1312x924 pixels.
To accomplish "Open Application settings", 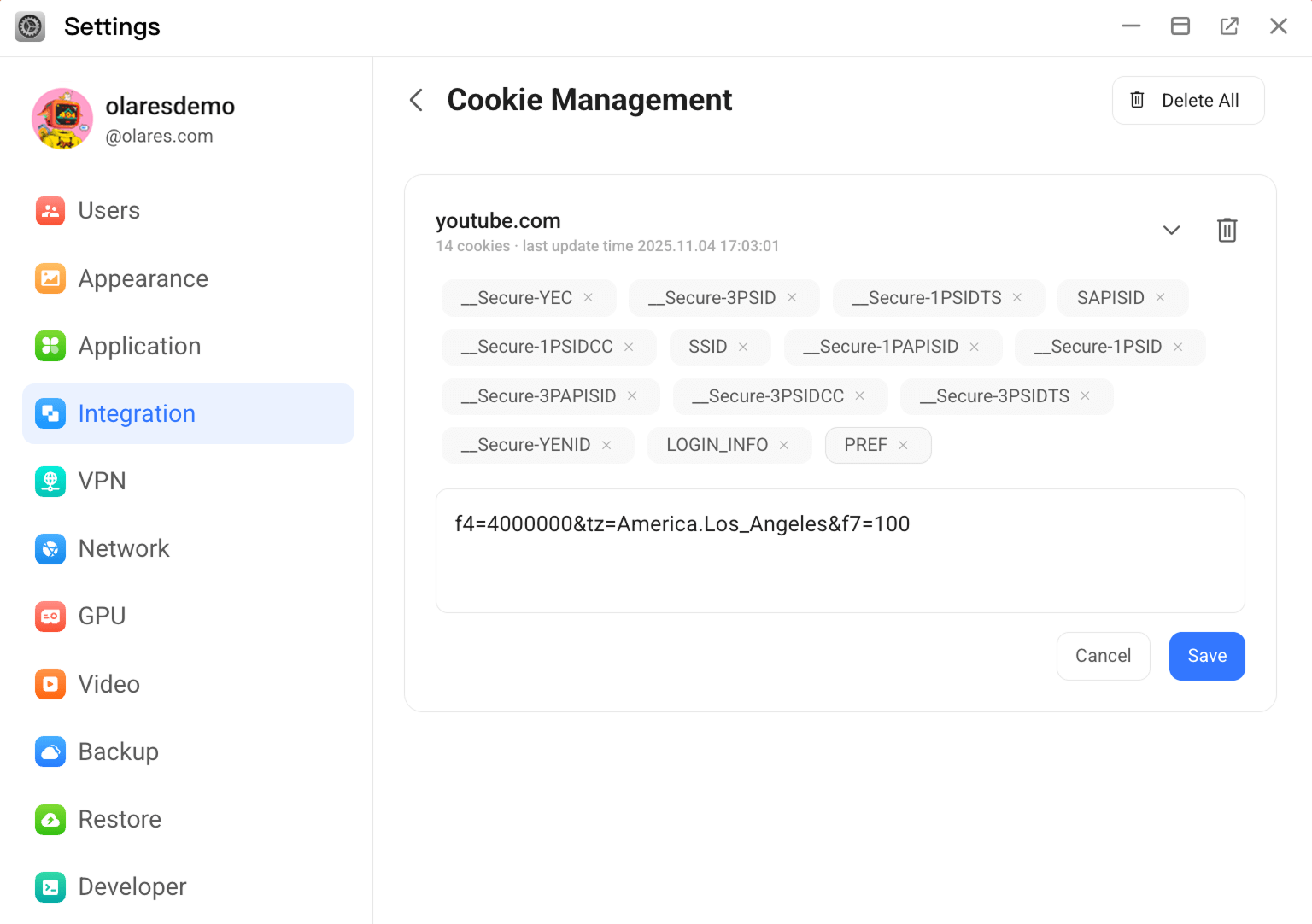I will (x=139, y=346).
